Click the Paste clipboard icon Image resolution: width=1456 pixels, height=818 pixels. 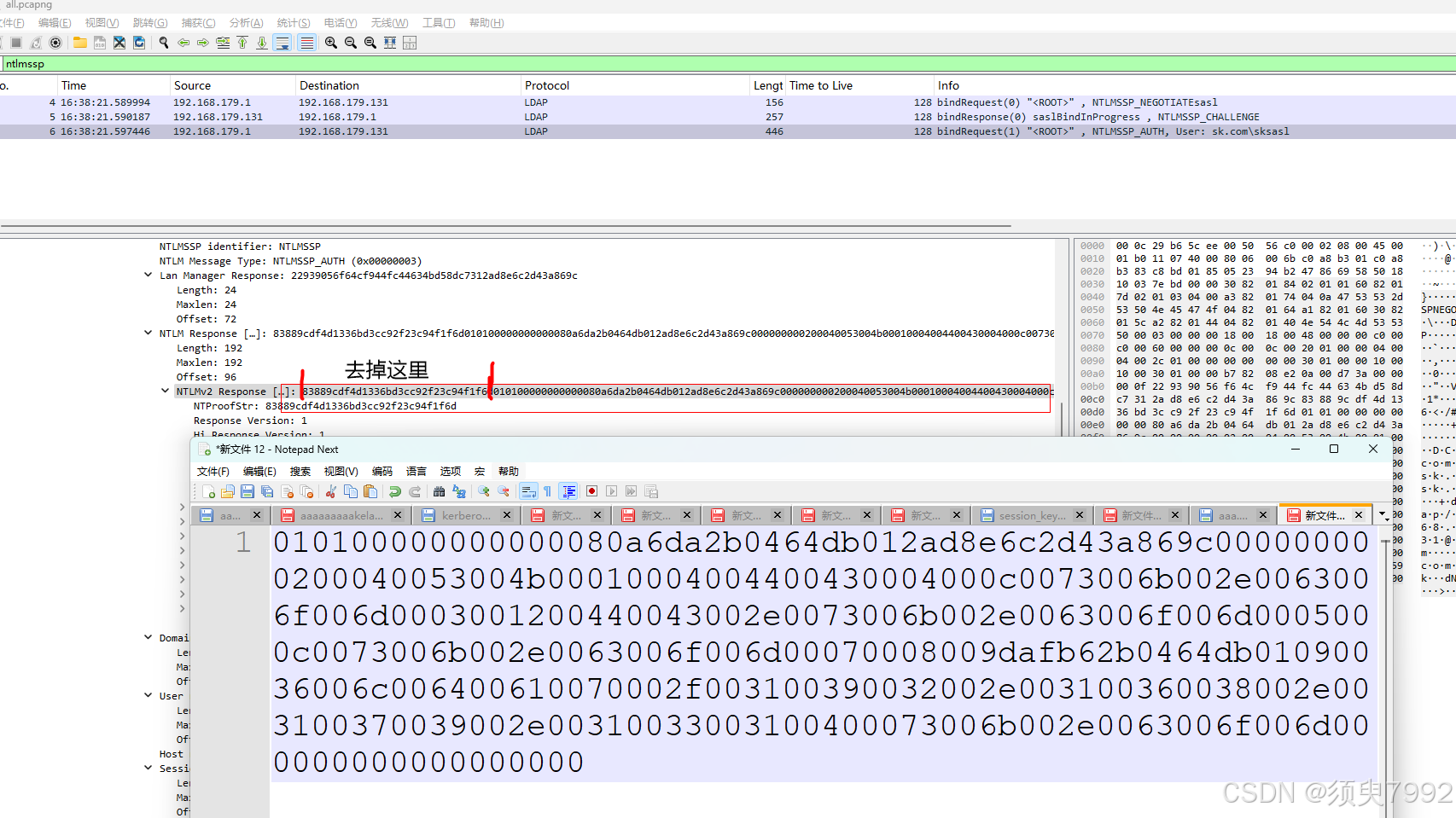pos(370,491)
